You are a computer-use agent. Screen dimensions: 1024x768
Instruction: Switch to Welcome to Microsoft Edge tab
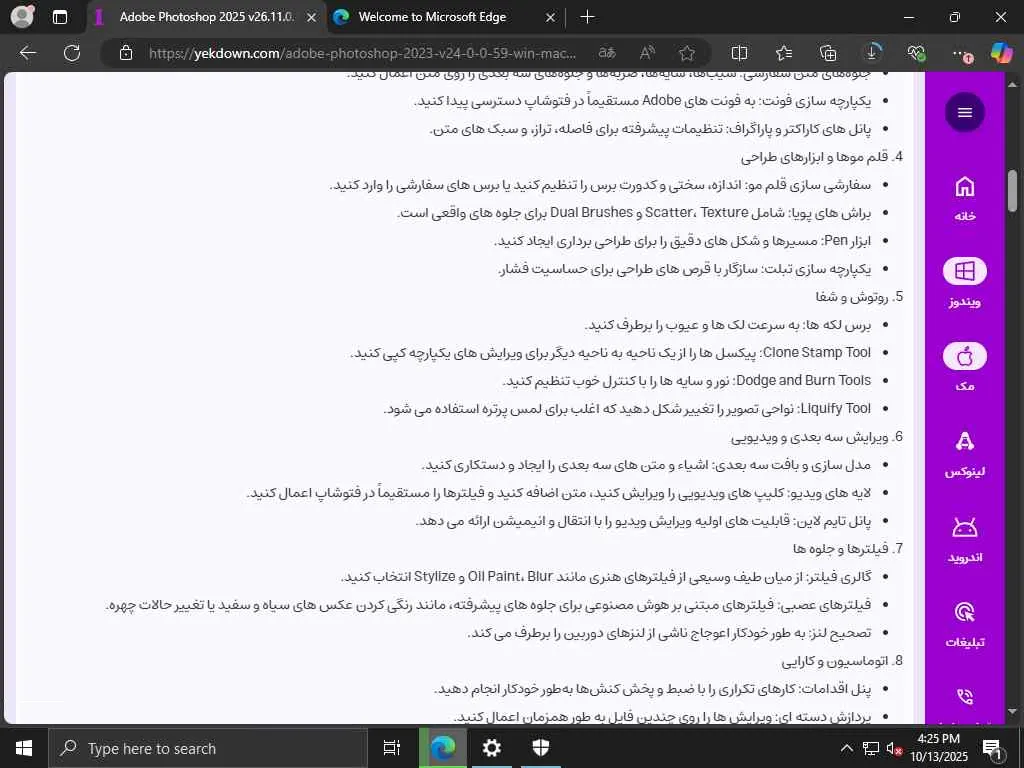point(432,17)
